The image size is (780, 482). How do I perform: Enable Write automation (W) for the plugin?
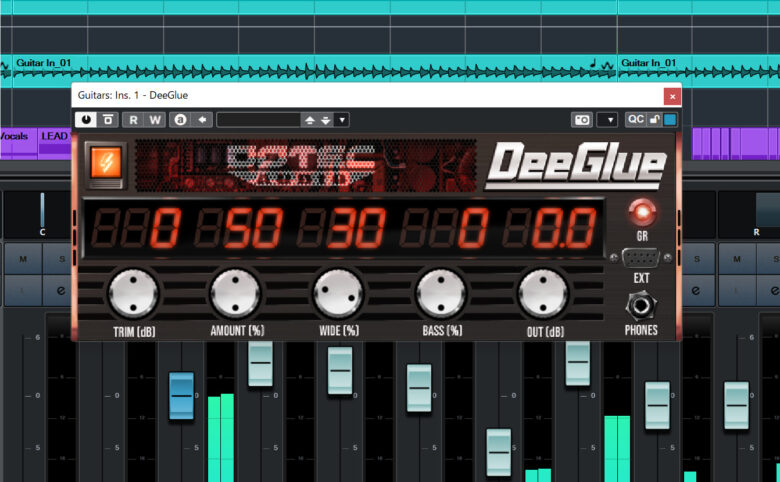click(155, 119)
